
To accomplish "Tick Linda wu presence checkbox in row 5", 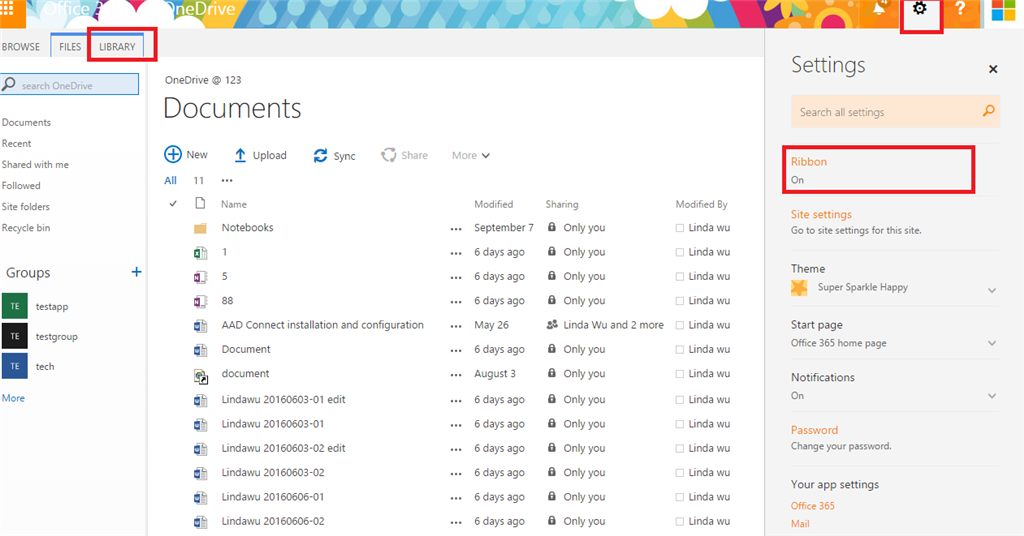I will [680, 276].
